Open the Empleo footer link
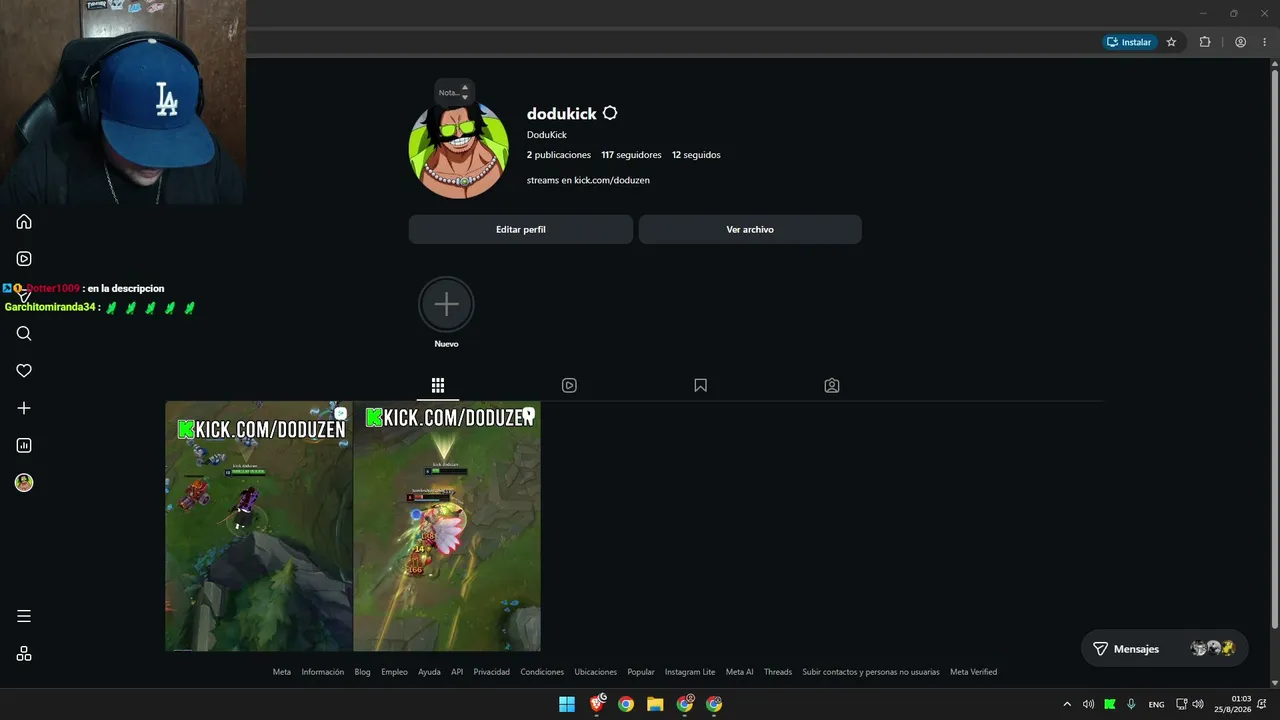This screenshot has width=1280, height=720. click(394, 672)
